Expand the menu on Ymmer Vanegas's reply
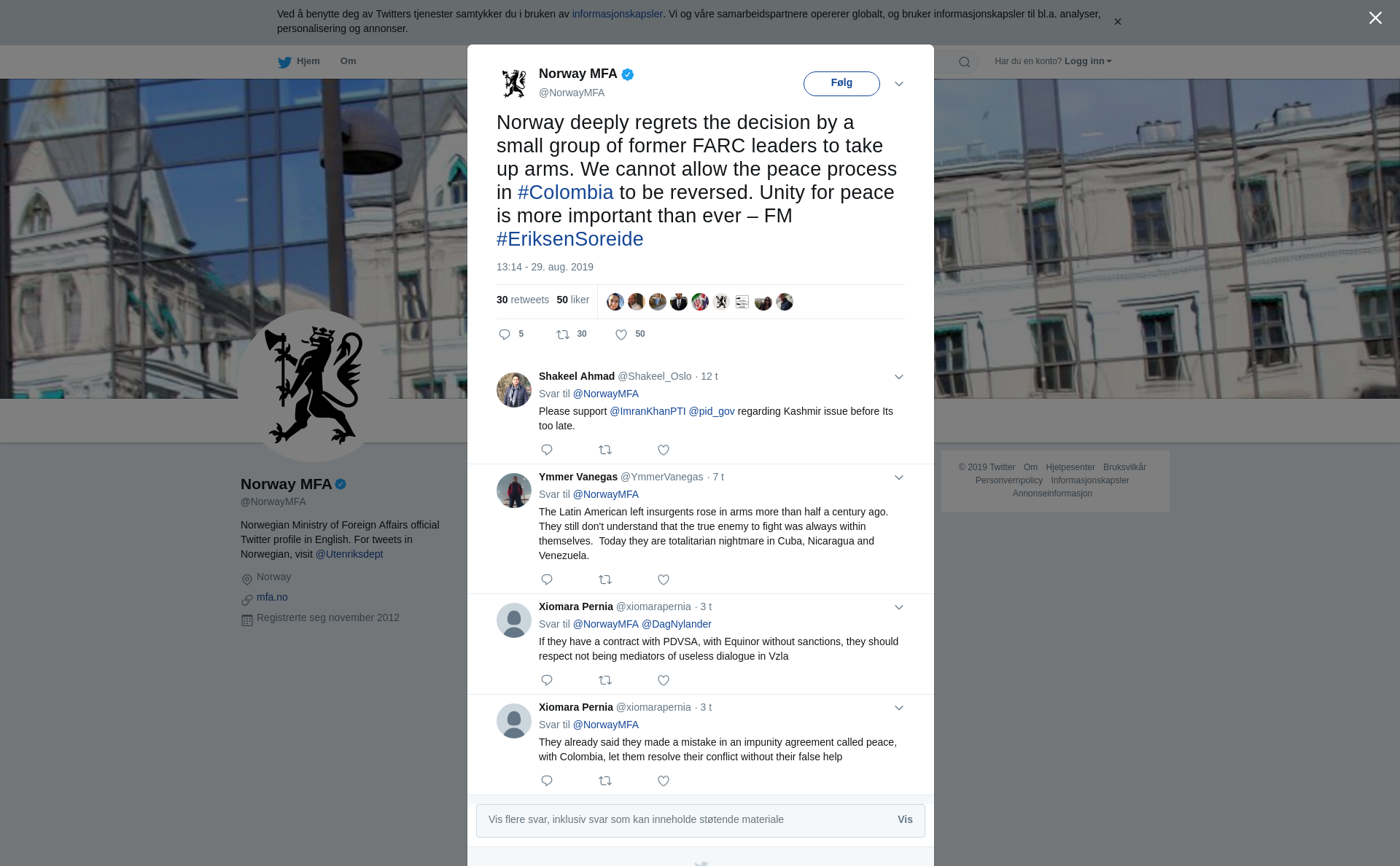The height and width of the screenshot is (866, 1400). (x=899, y=477)
